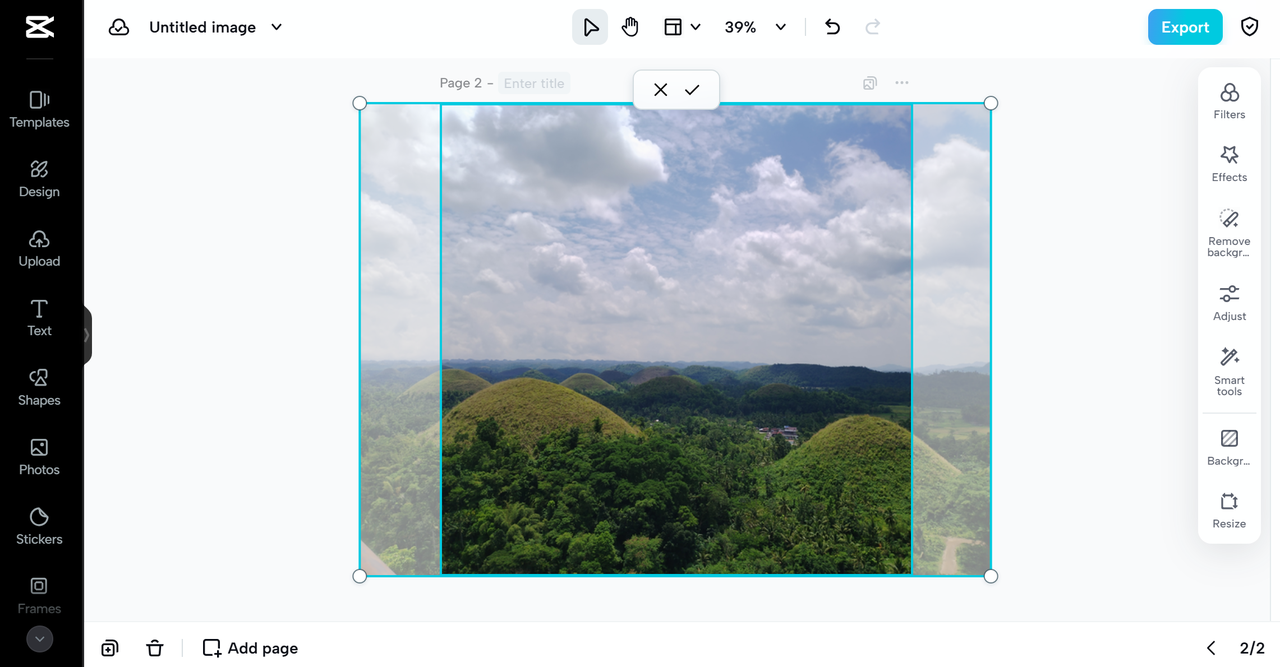Duplicate page icon in bottom bar
Screen dimensions: 1280x667
[110, 648]
